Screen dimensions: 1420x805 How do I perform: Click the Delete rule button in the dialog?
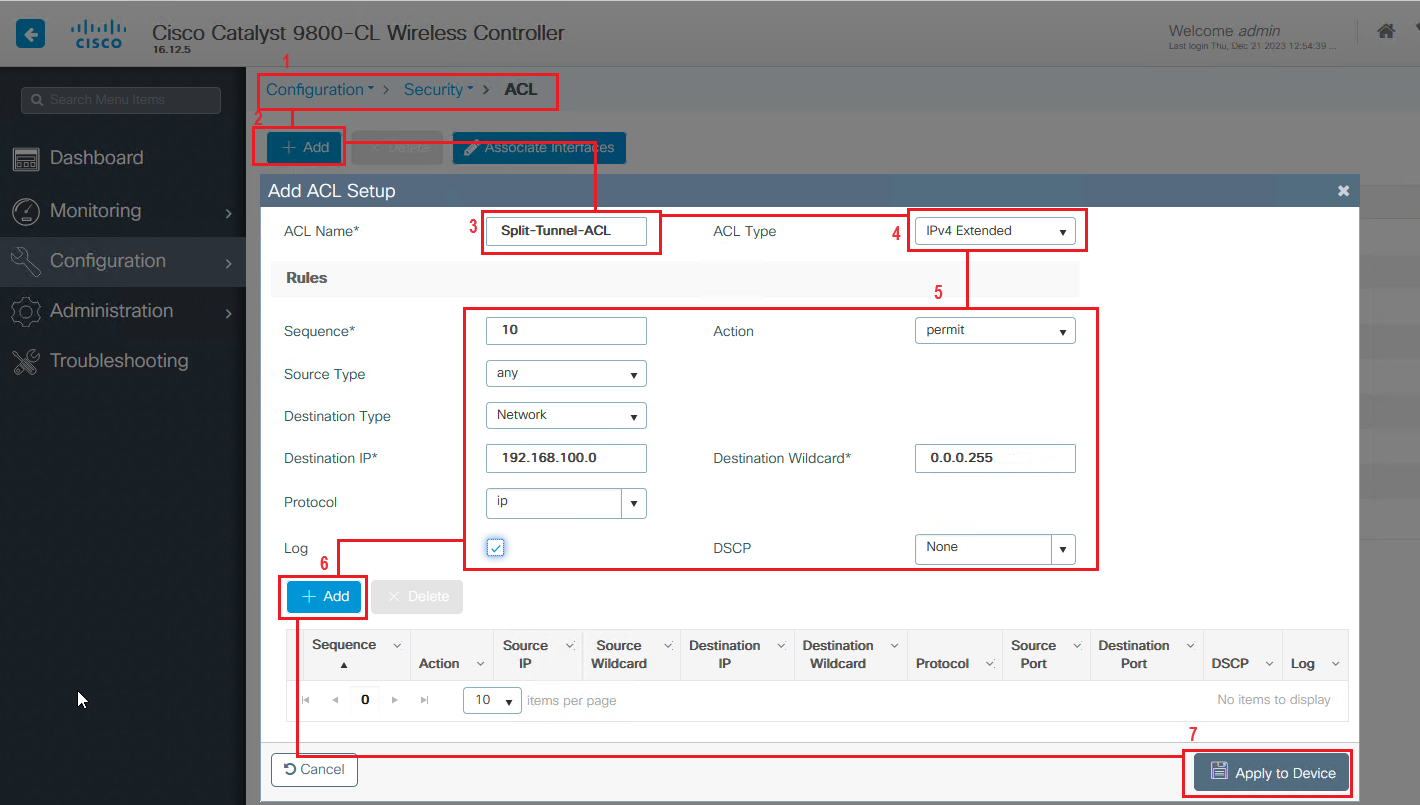pos(417,596)
